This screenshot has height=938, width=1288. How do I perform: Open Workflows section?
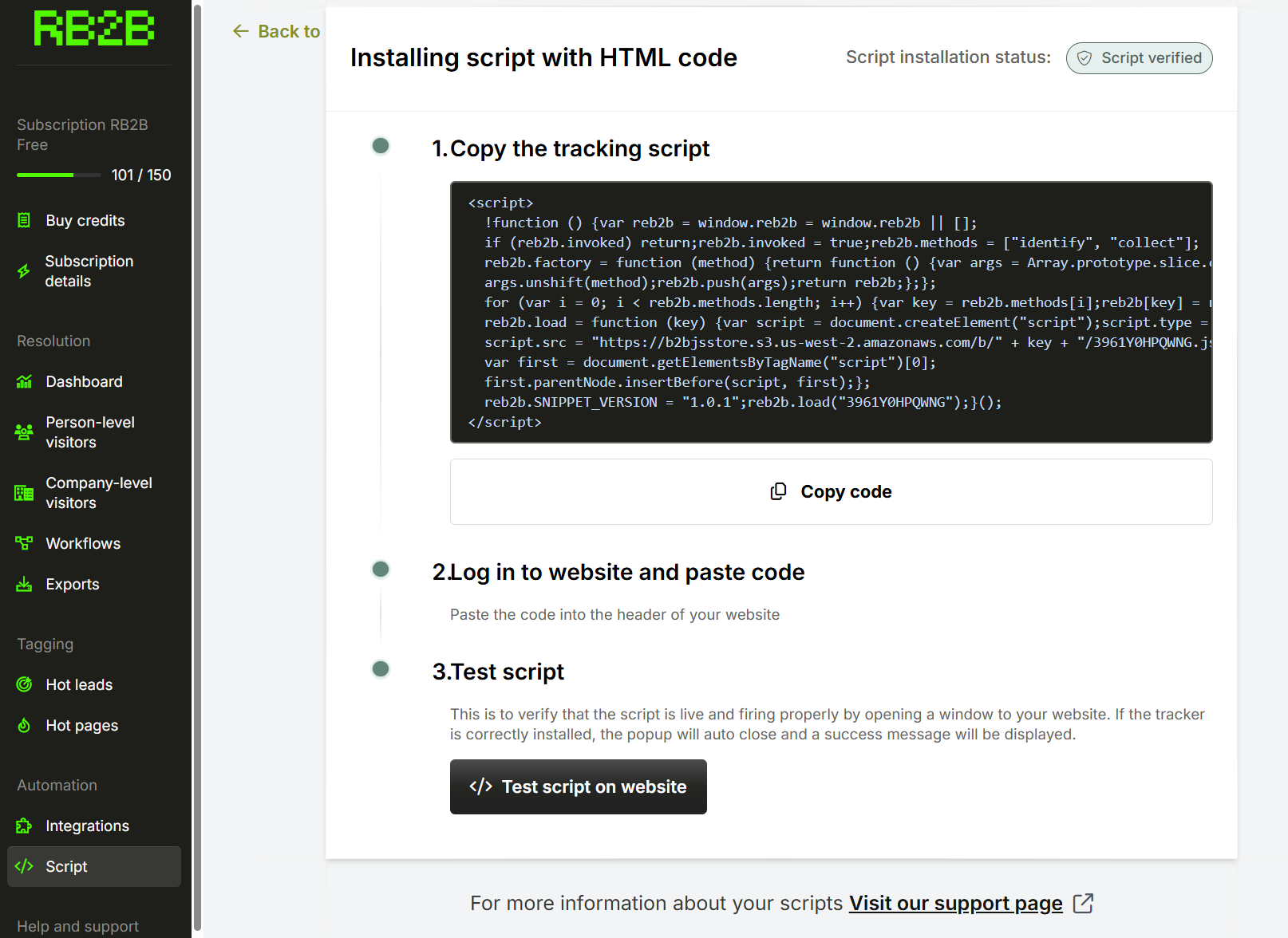(x=94, y=543)
